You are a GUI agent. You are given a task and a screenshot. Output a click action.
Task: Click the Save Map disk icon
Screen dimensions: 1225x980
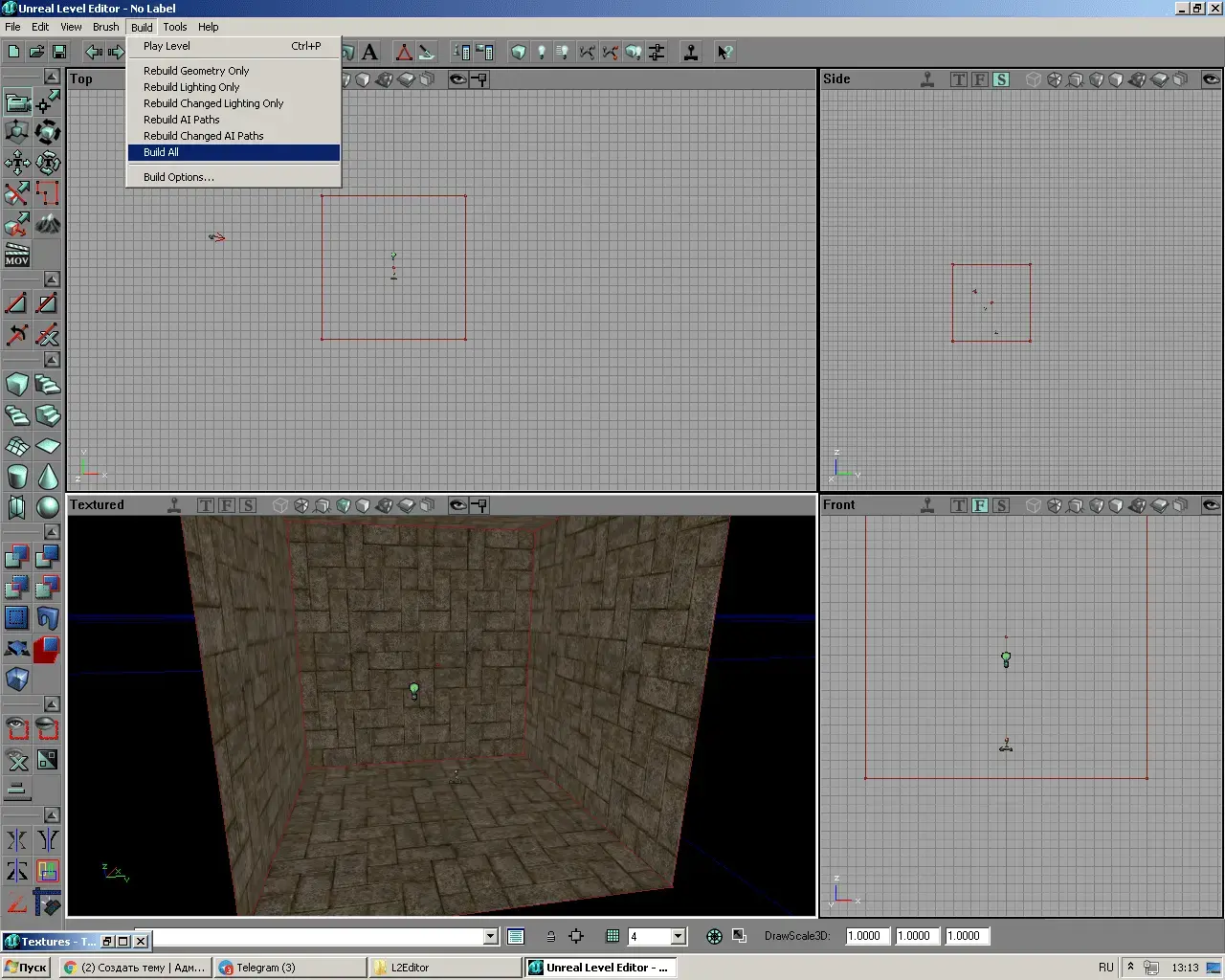59,52
